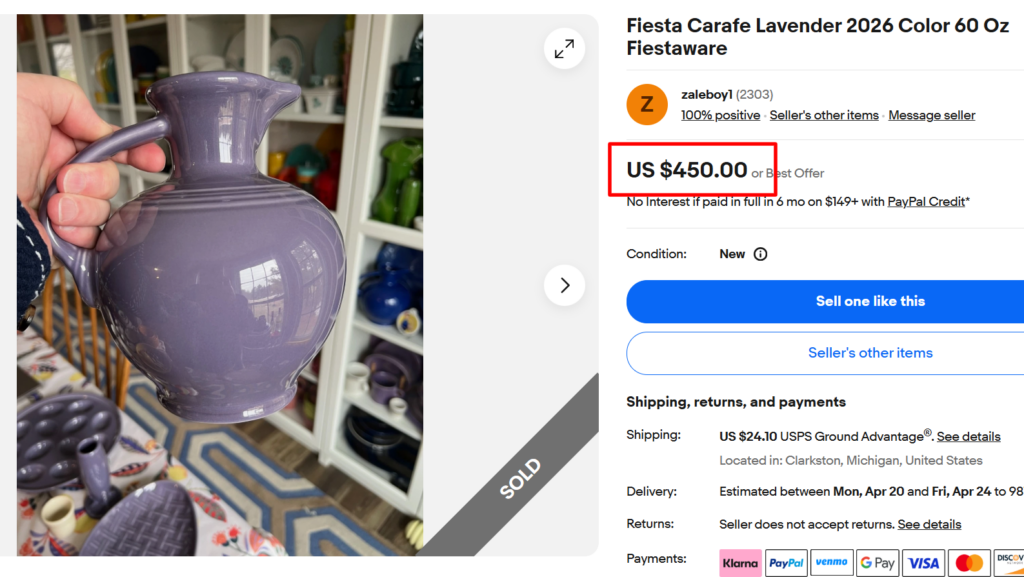1024x577 pixels.
Task: Click the Seller's other items button
Action: coord(870,353)
